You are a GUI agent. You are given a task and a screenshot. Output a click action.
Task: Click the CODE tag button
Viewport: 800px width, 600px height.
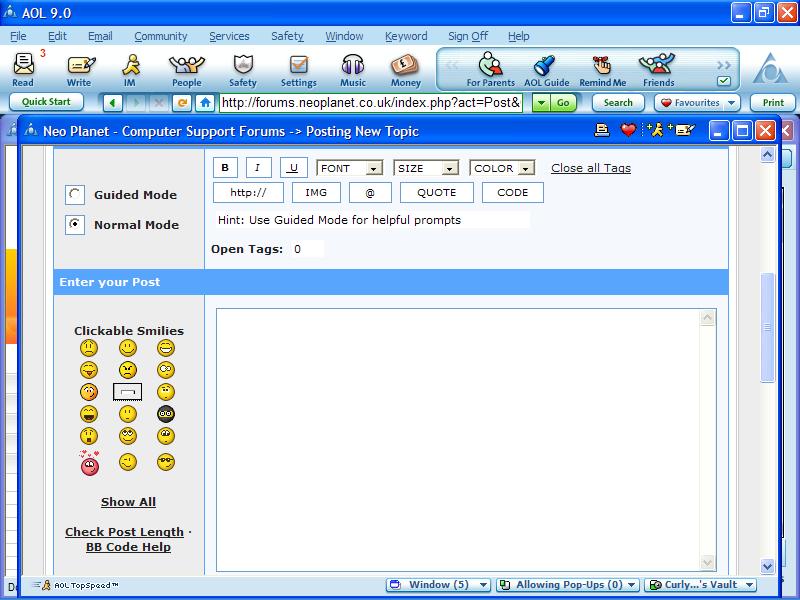513,192
